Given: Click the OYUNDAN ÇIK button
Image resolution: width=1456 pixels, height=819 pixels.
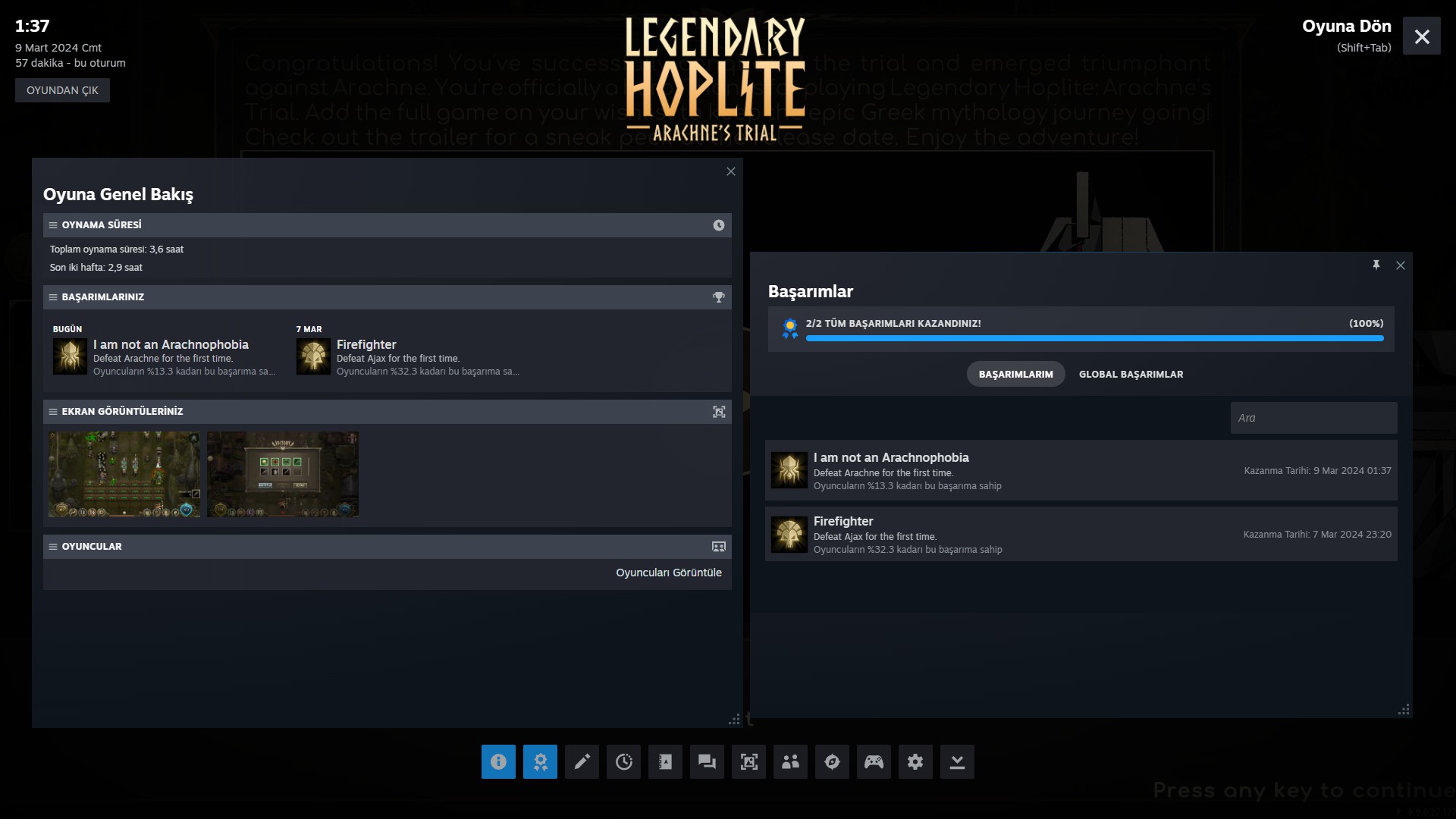Looking at the screenshot, I should click(x=62, y=90).
